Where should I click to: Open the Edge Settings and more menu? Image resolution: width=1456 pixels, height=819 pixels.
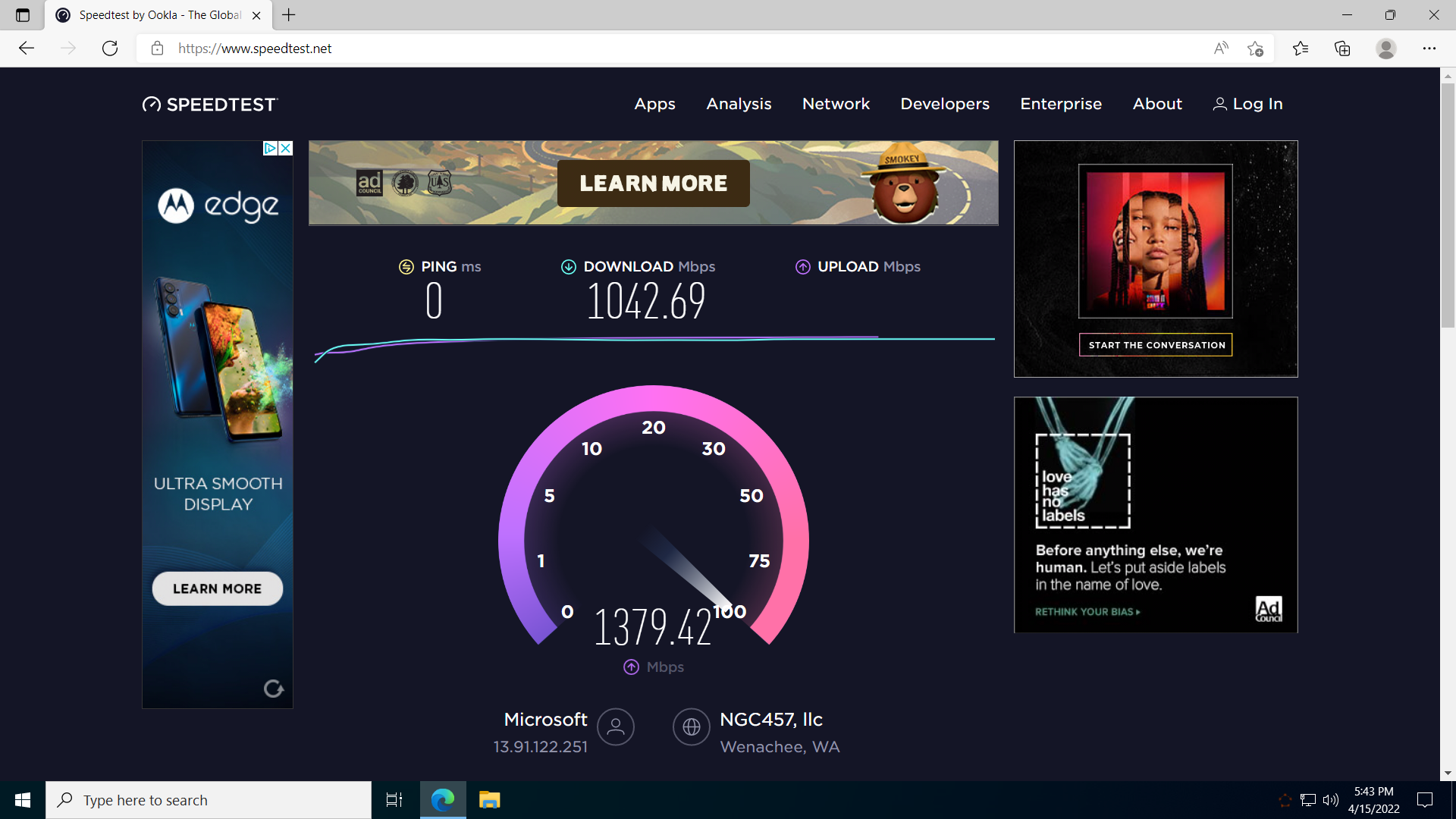pyautogui.click(x=1429, y=49)
